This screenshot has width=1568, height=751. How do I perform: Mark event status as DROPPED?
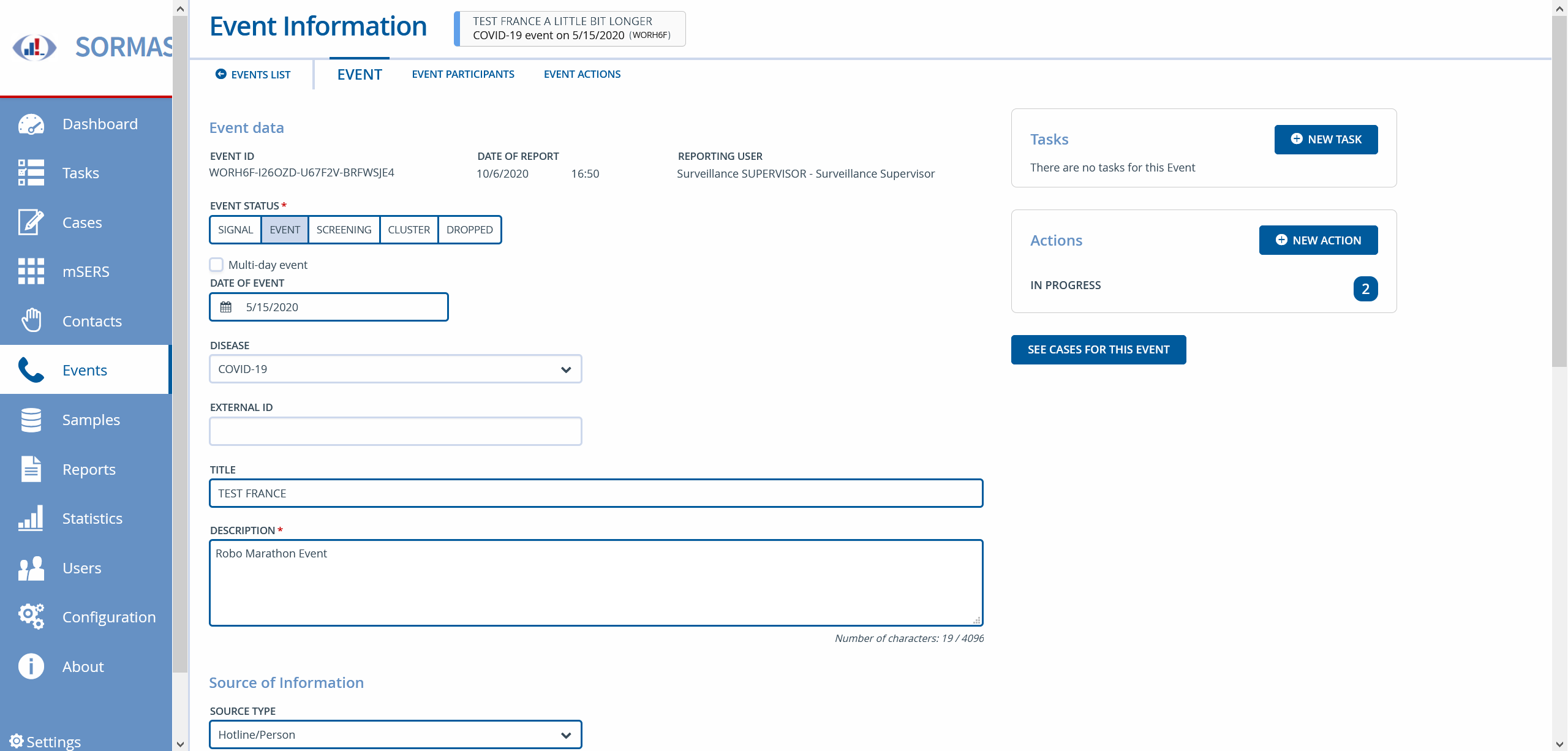[x=470, y=230]
